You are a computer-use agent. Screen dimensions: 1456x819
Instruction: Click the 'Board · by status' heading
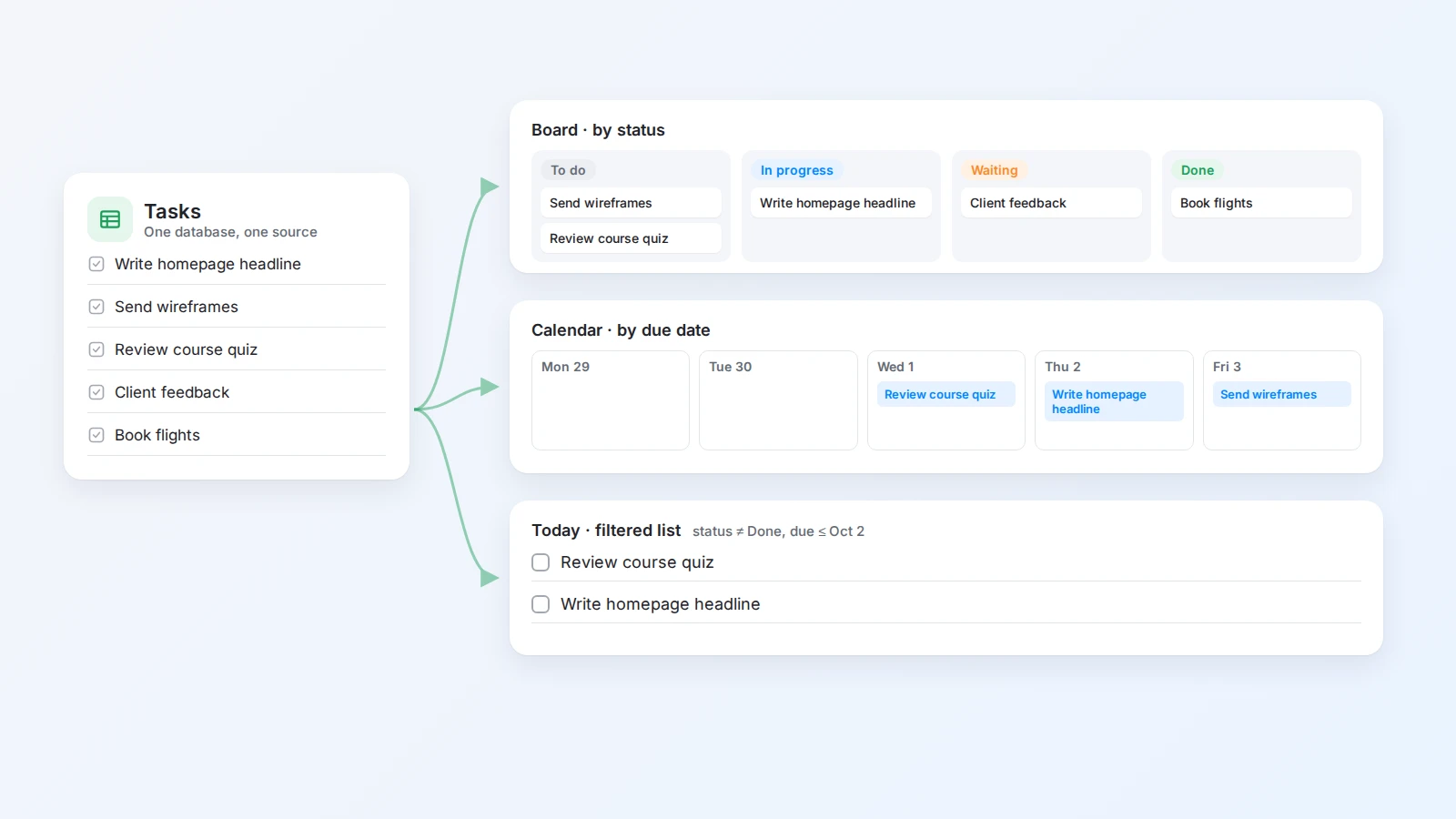pyautogui.click(x=598, y=130)
